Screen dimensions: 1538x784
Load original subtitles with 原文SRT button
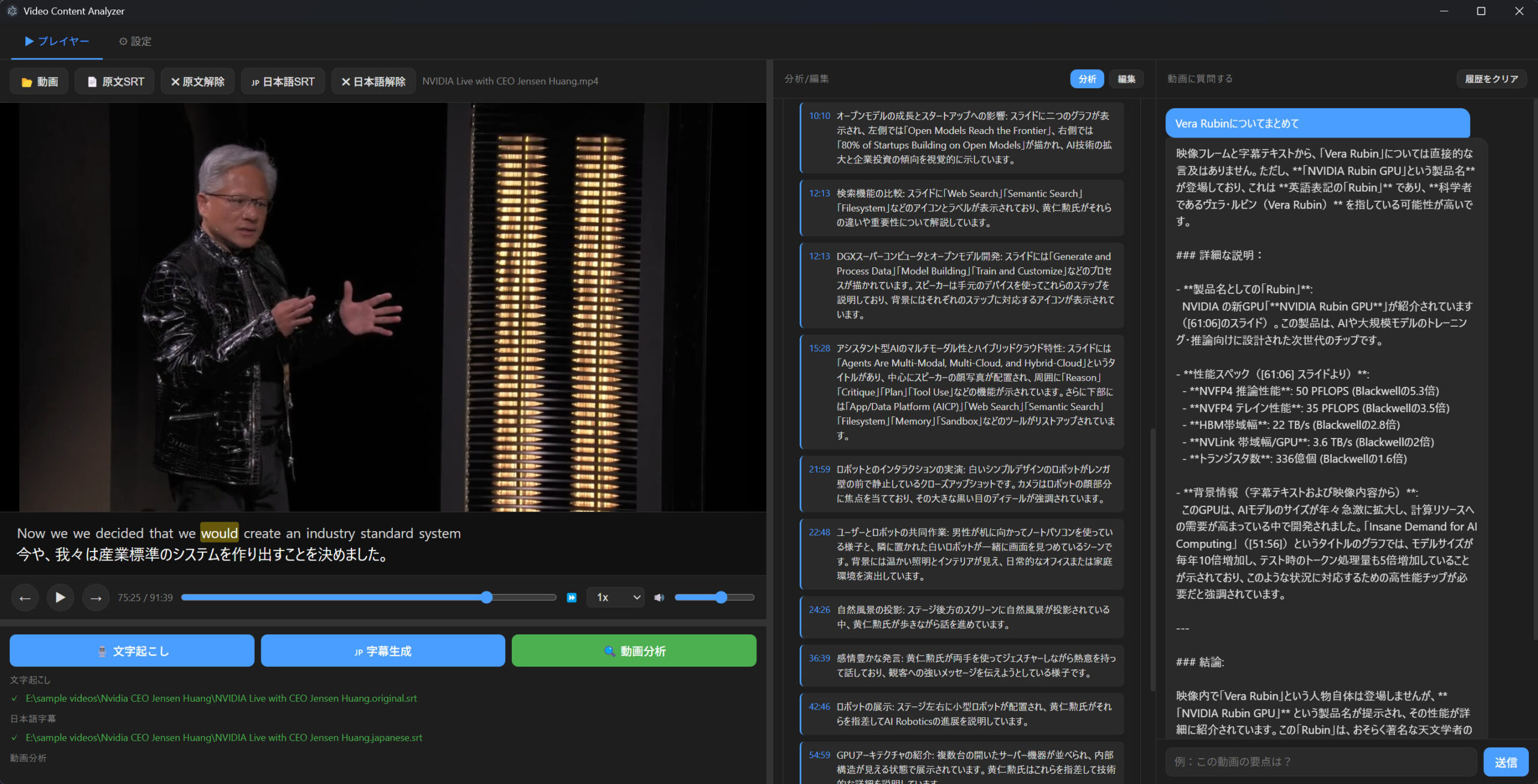tap(115, 81)
